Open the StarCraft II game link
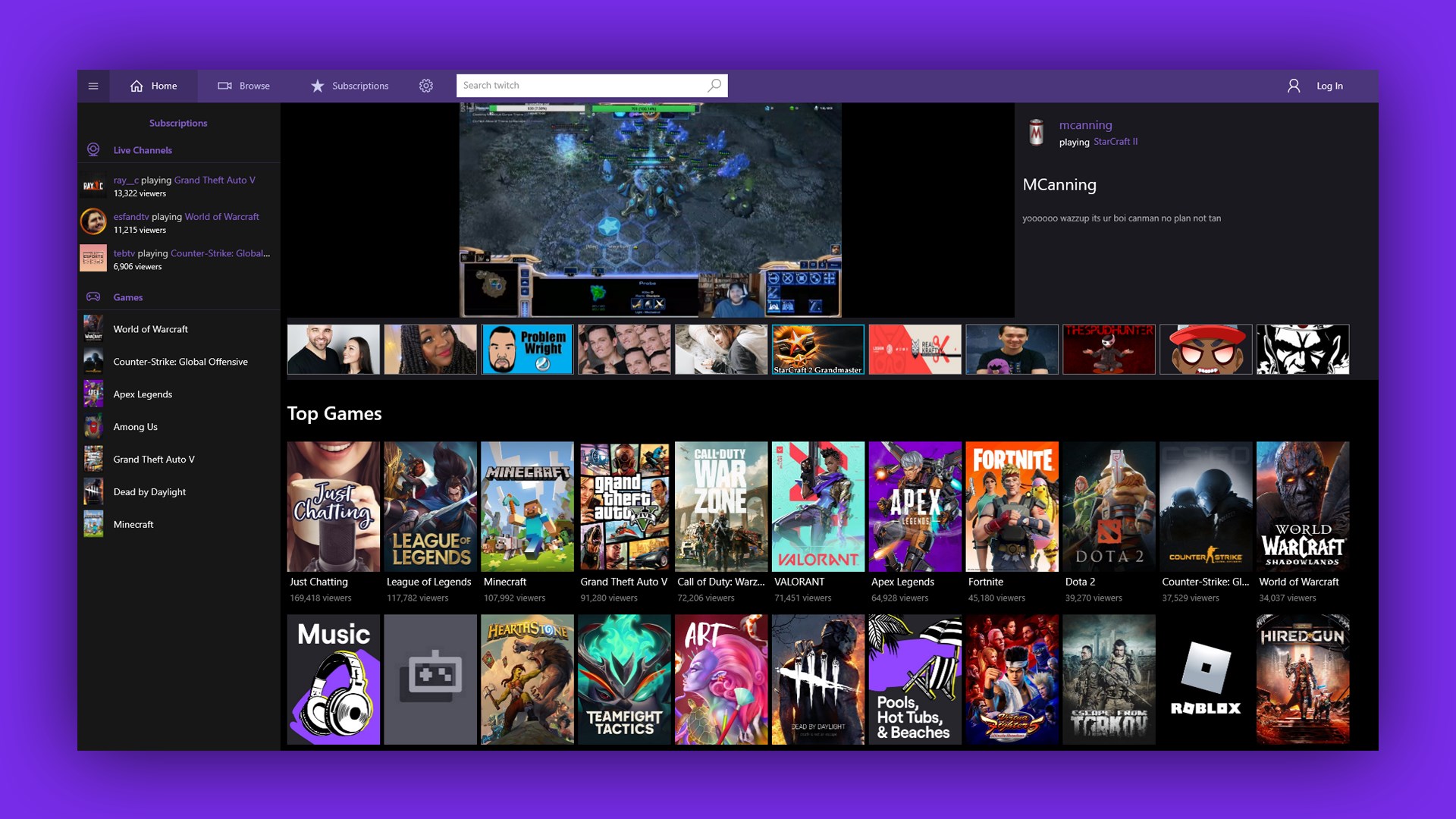This screenshot has height=819, width=1456. [1116, 141]
